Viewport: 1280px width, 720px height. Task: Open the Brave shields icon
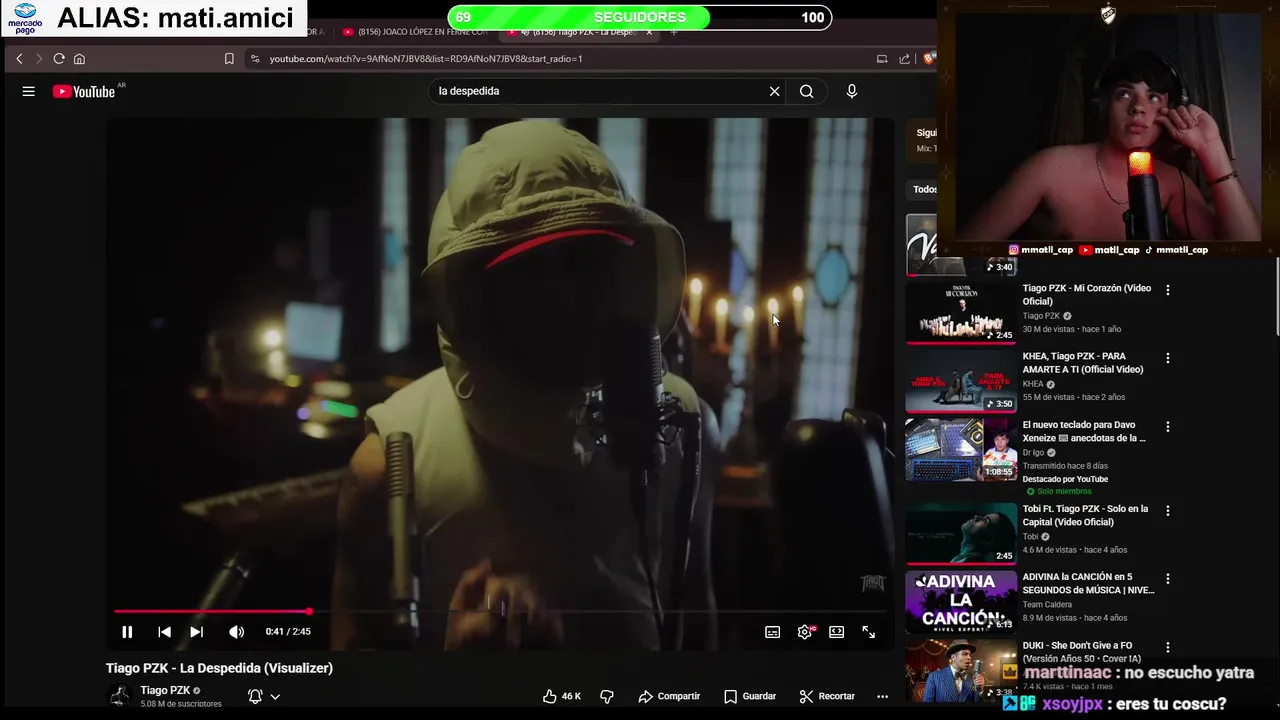[928, 59]
